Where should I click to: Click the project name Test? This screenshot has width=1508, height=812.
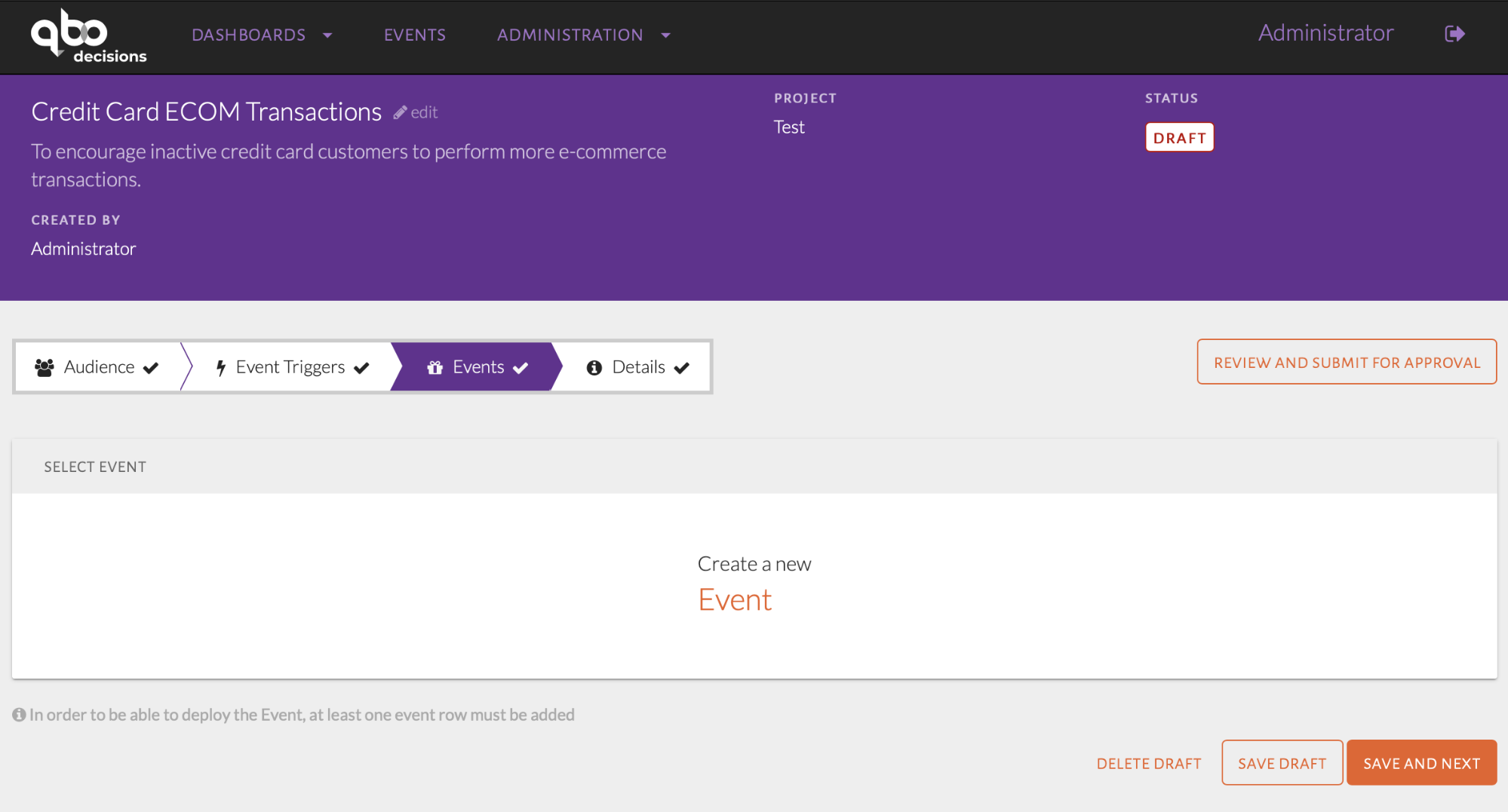pos(789,127)
